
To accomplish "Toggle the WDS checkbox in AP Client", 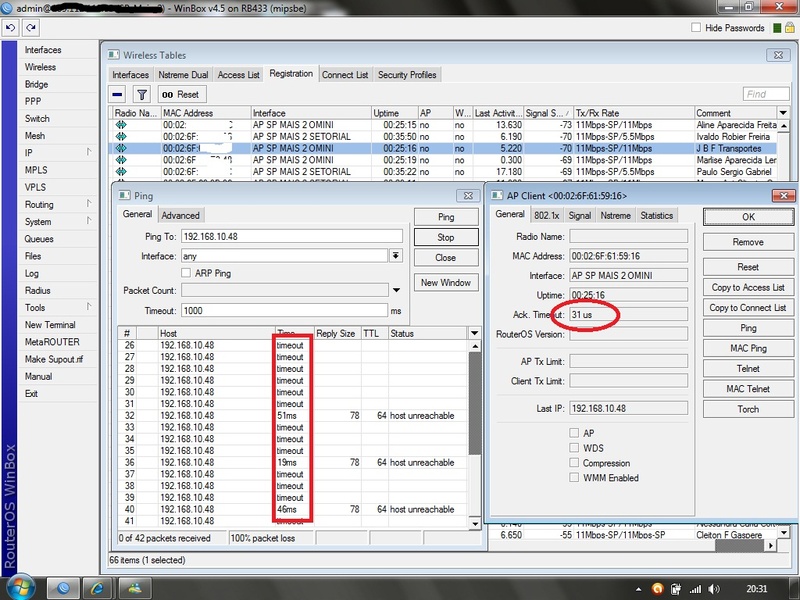I will [574, 448].
